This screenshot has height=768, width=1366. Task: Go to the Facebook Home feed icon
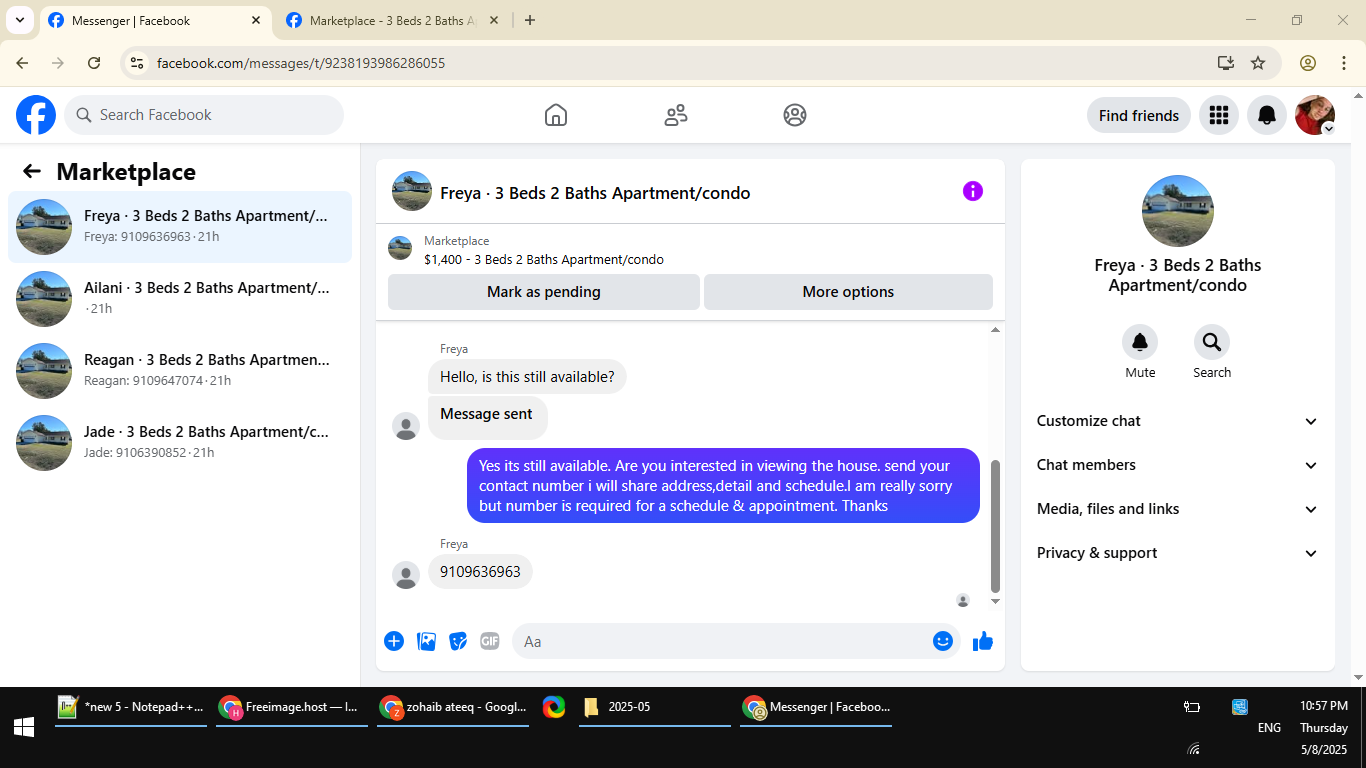click(x=556, y=115)
